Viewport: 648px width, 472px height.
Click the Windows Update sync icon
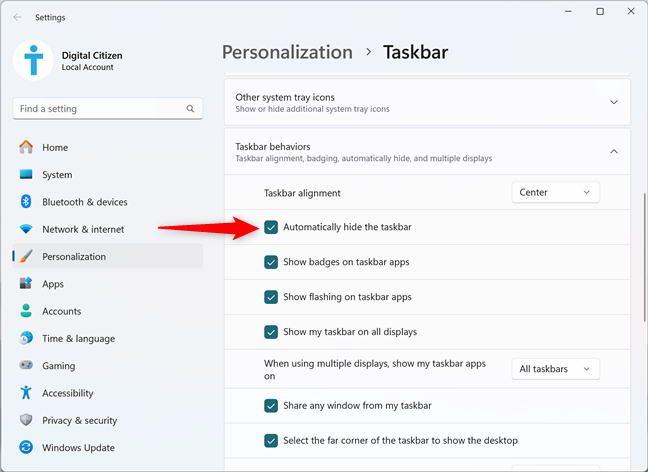26,447
